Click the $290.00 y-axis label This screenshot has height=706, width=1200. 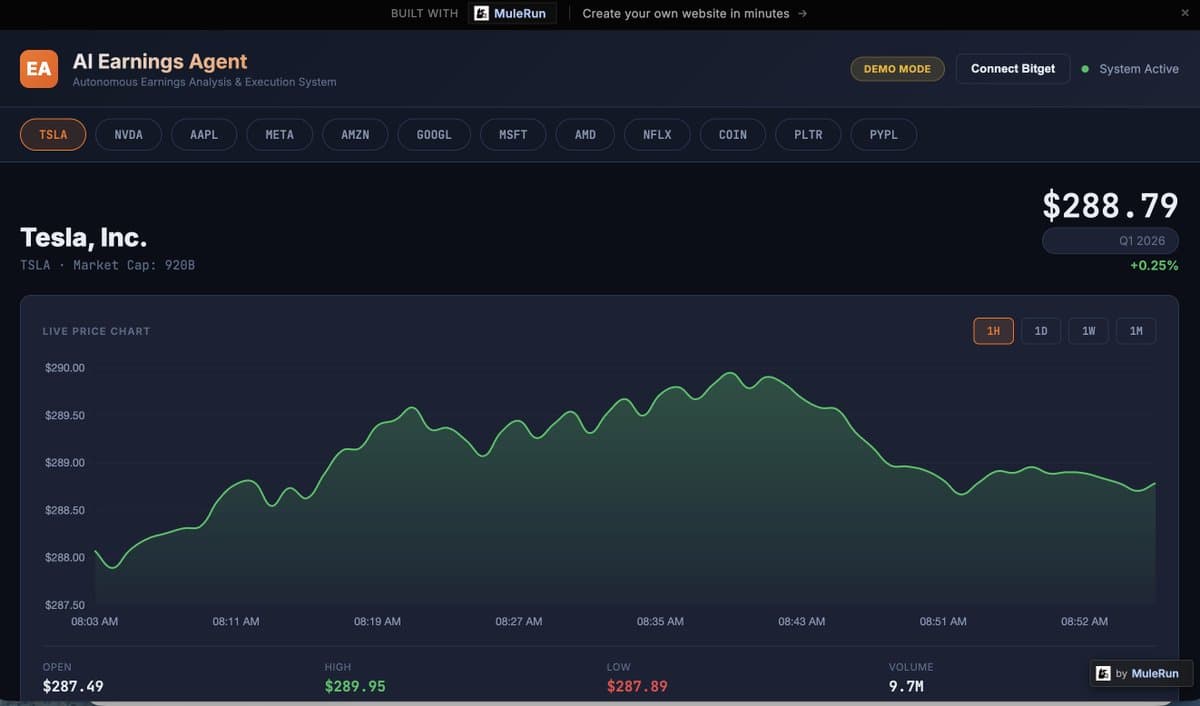tap(65, 368)
